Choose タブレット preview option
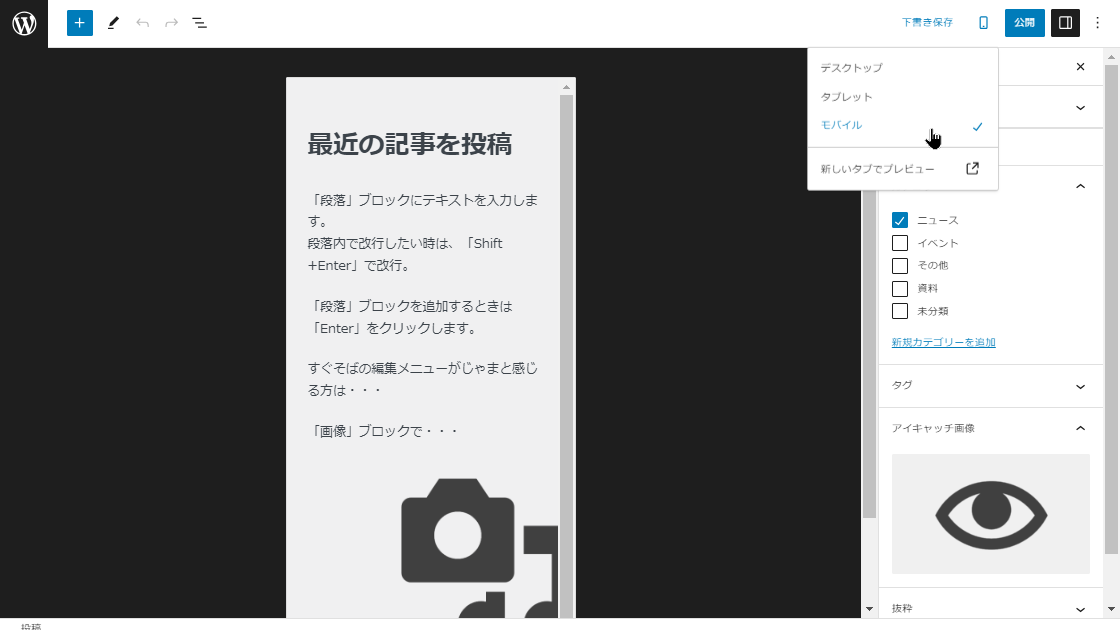The width and height of the screenshot is (1120, 630). coord(846,97)
